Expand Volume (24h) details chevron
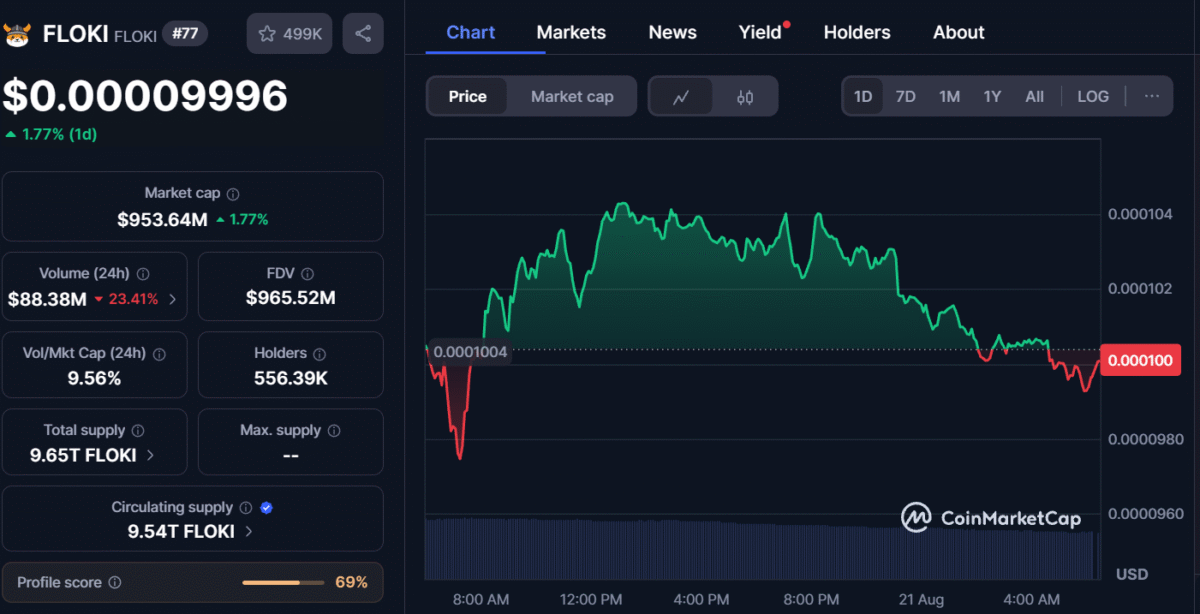Image resolution: width=1200 pixels, height=614 pixels. point(173,299)
